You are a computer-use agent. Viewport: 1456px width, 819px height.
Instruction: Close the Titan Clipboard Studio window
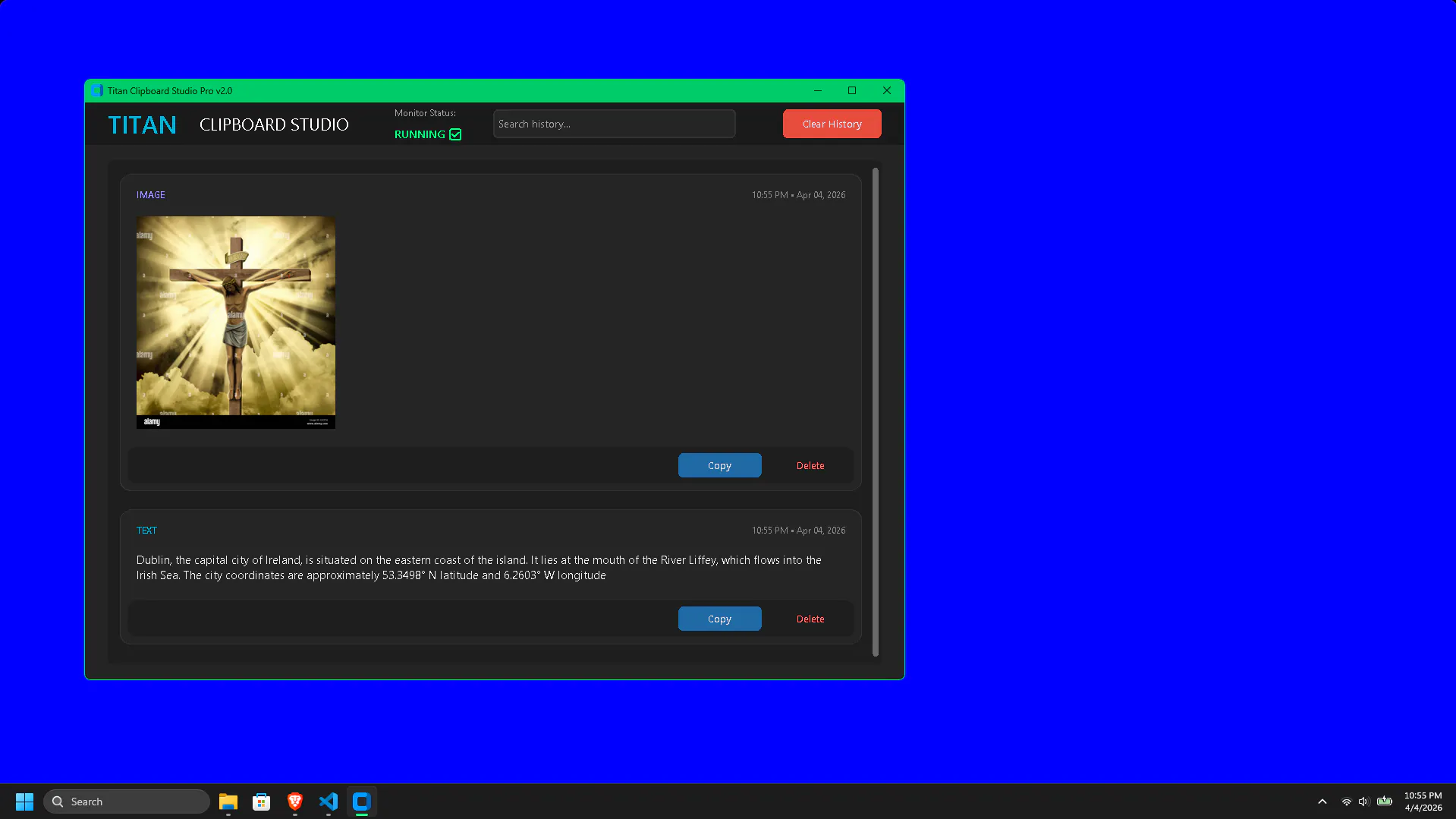(887, 90)
